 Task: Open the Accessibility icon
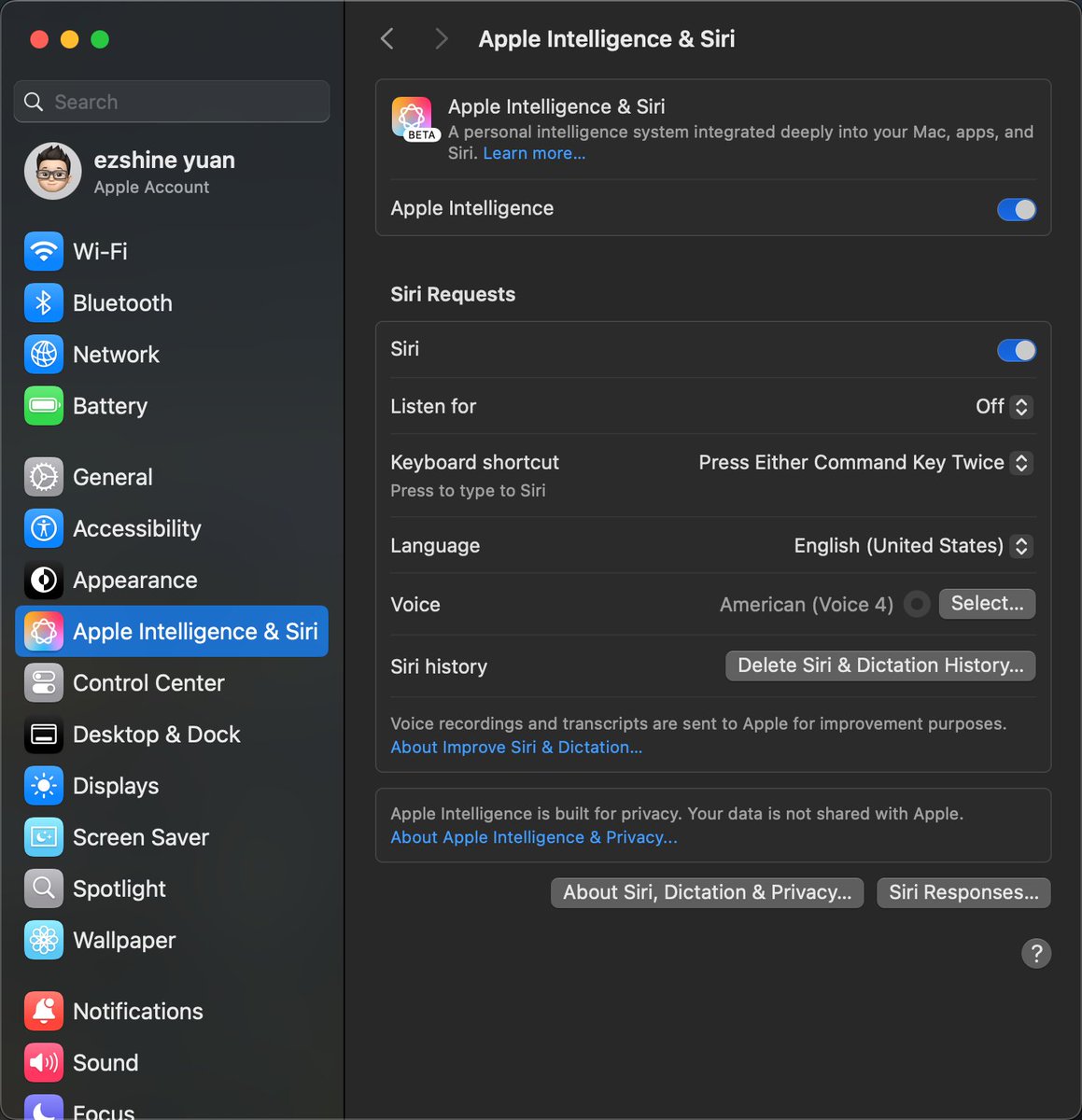click(x=44, y=528)
